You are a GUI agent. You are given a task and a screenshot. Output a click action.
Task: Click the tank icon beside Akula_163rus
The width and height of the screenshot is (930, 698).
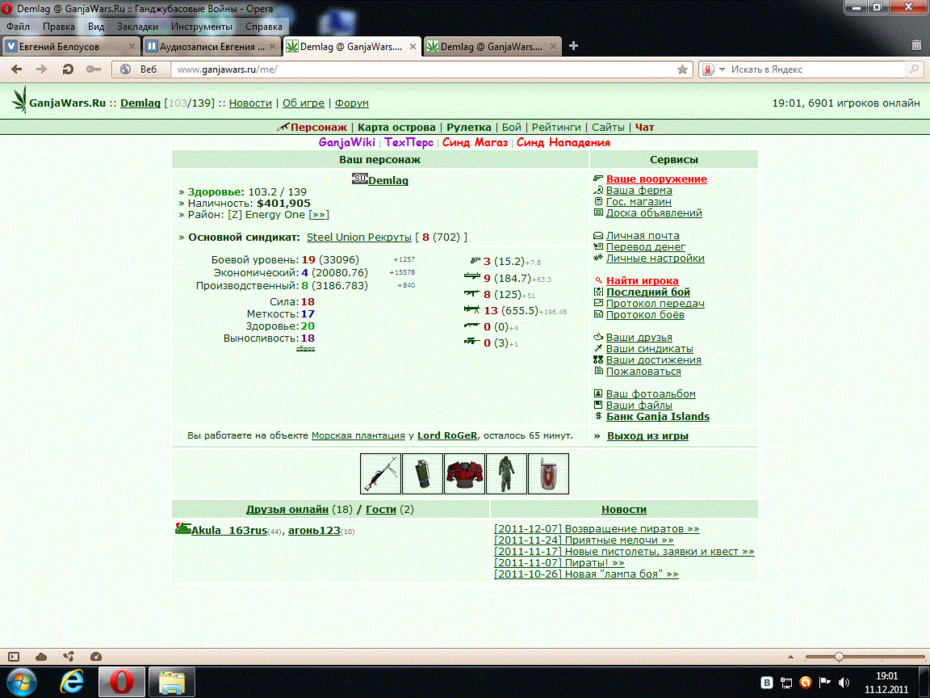click(x=183, y=528)
